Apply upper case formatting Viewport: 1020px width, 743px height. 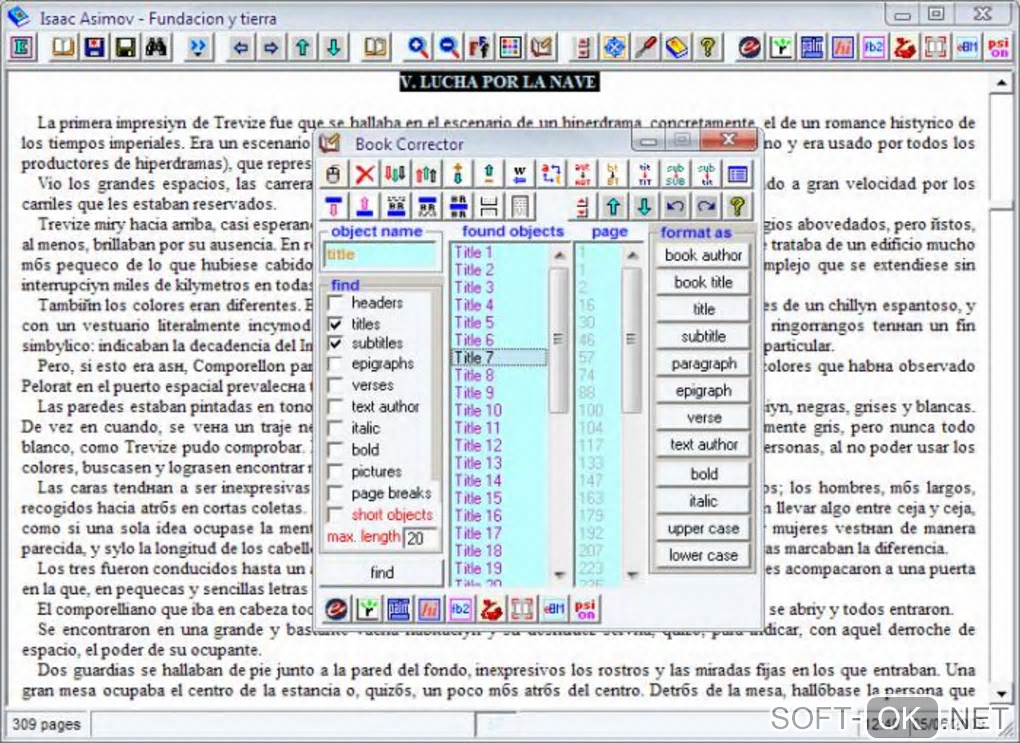click(703, 528)
